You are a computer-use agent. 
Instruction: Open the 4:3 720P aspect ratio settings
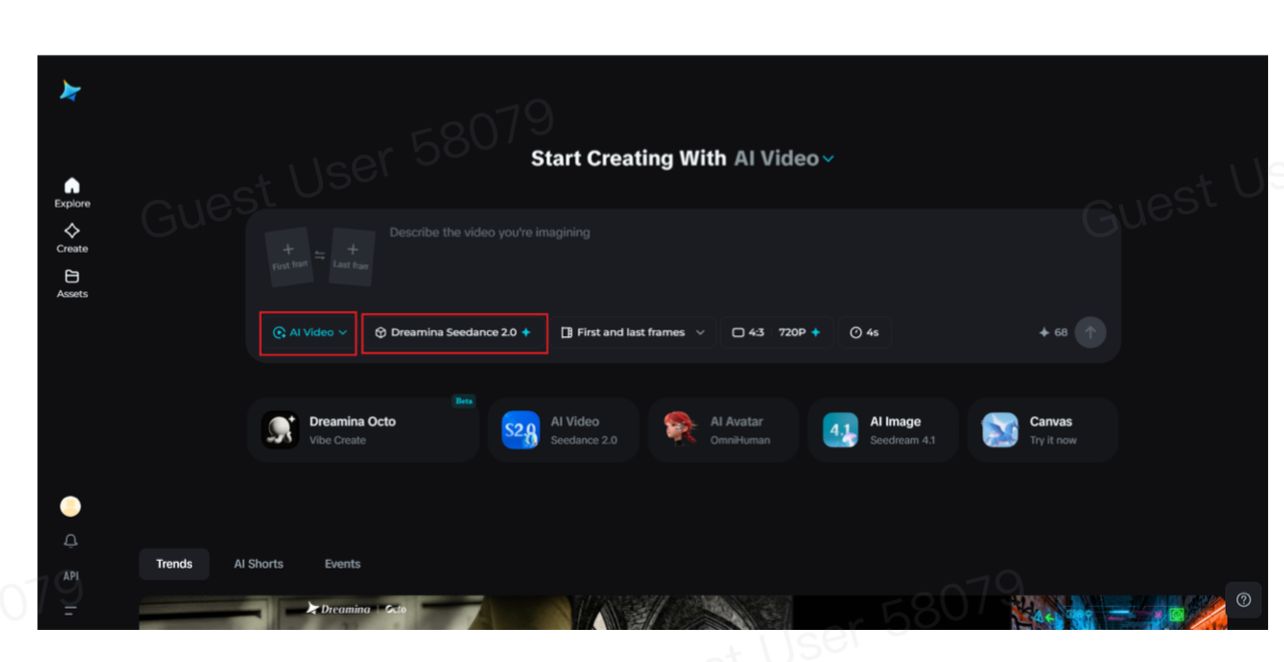pos(776,333)
